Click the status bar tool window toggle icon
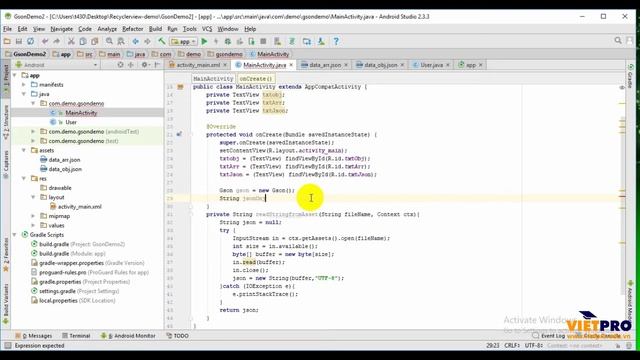The height and width of the screenshot is (360, 640). point(7,346)
